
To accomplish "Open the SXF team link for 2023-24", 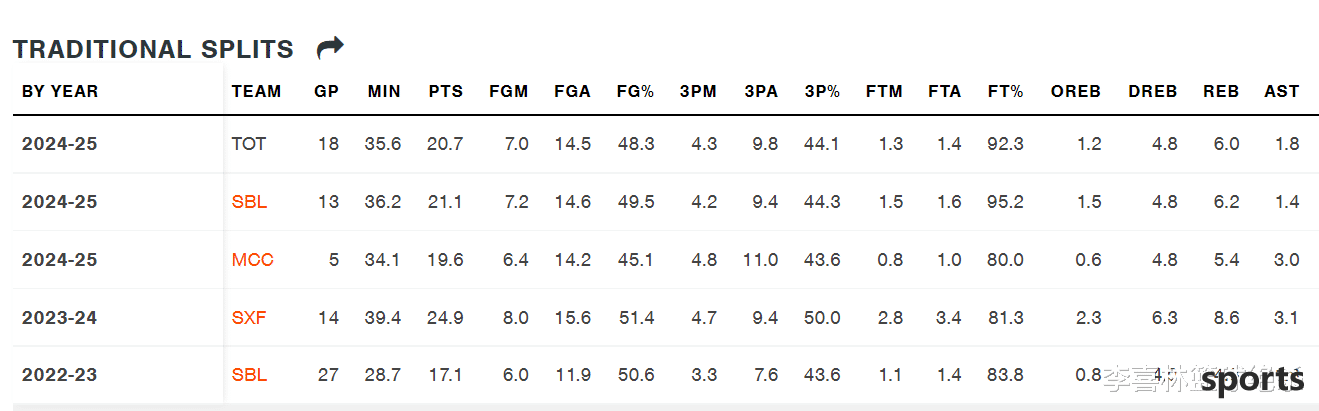I will (x=249, y=318).
